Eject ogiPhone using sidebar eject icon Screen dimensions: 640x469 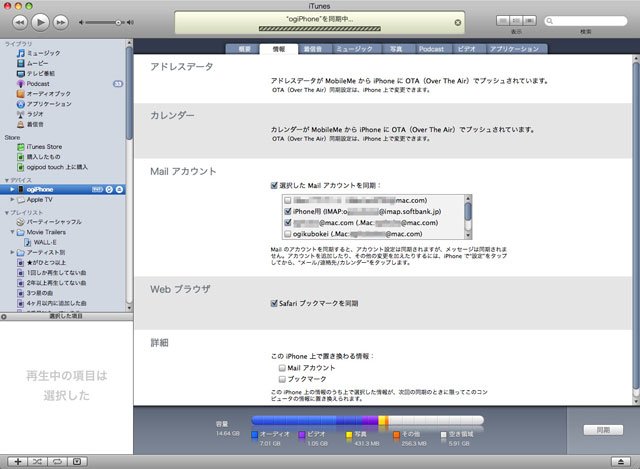(119, 189)
